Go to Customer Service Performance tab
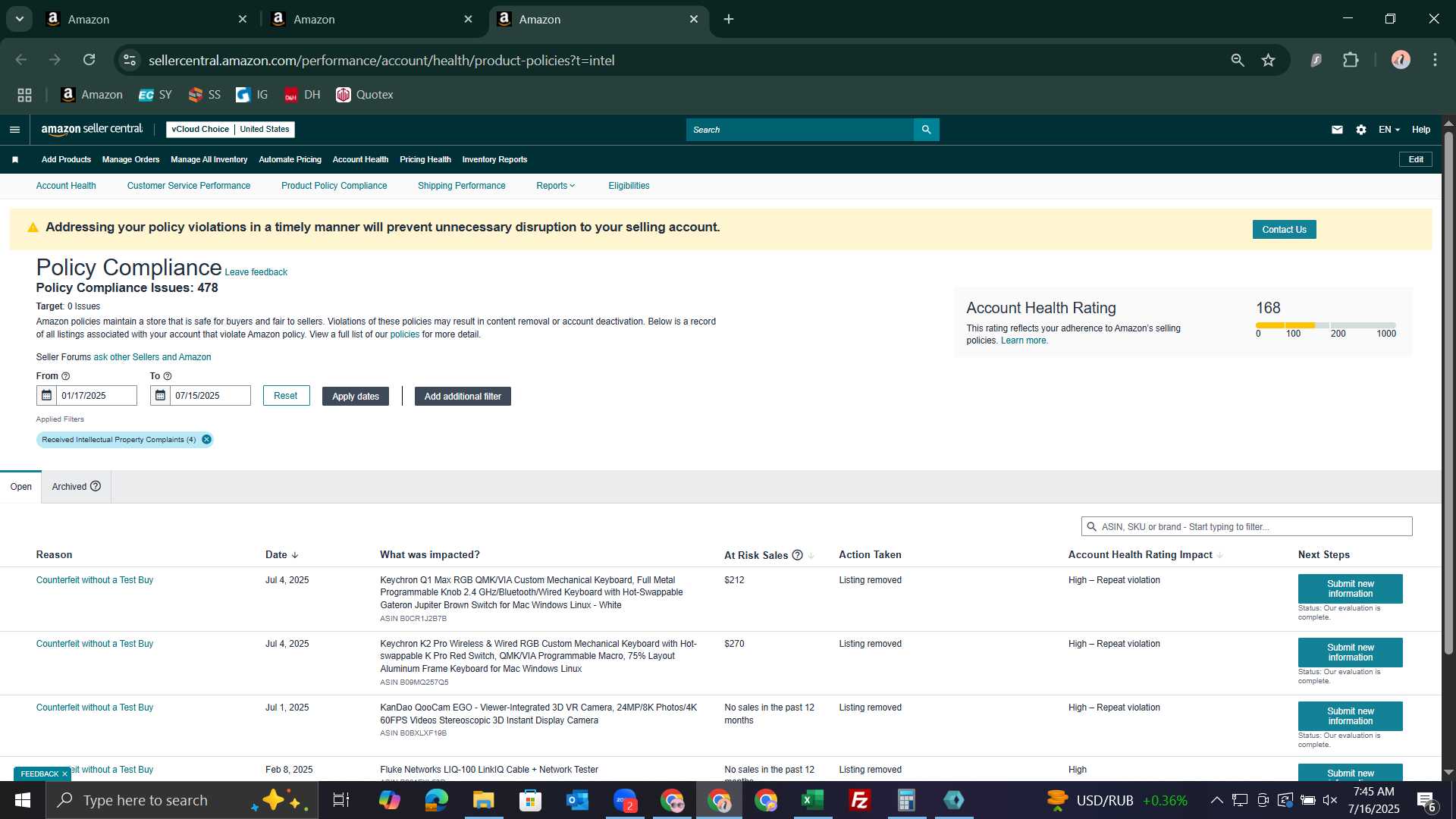This screenshot has height=819, width=1456. pyautogui.click(x=189, y=186)
